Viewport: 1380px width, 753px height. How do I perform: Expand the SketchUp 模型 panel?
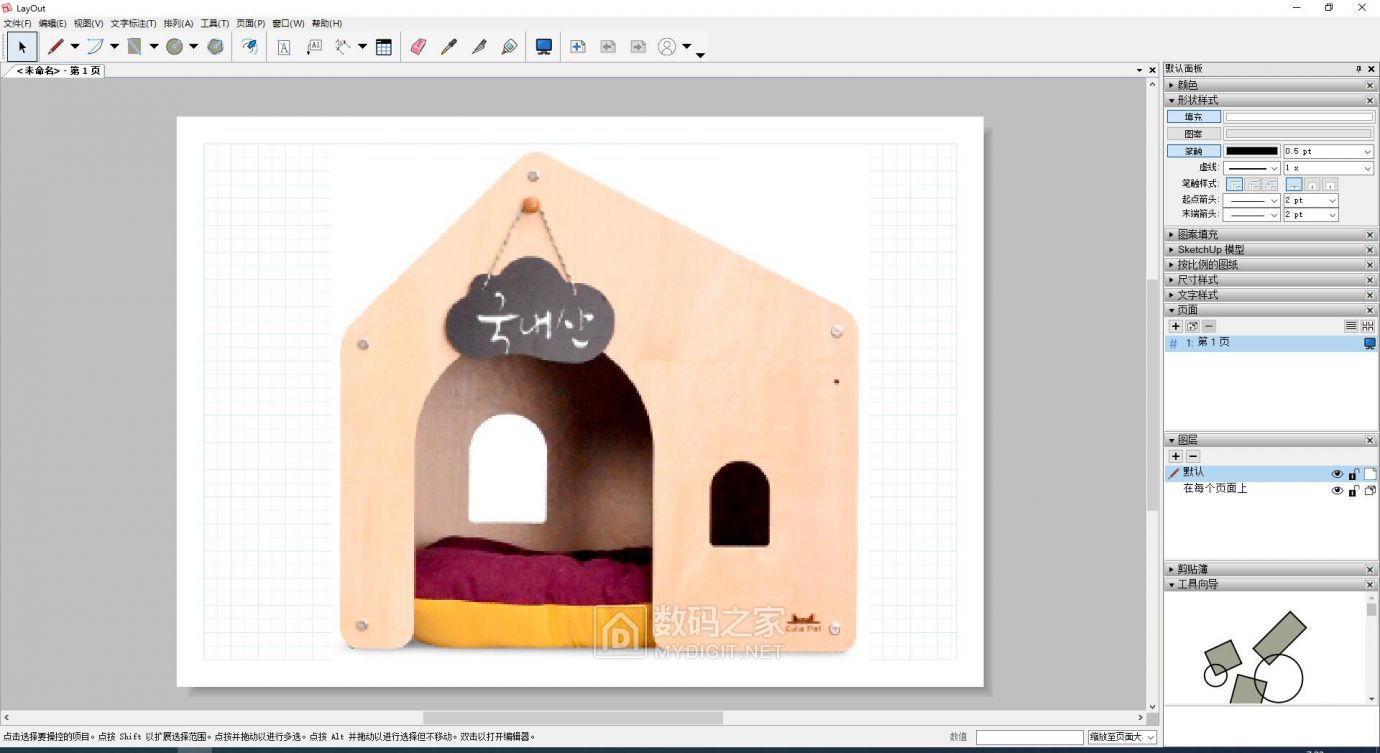1210,250
